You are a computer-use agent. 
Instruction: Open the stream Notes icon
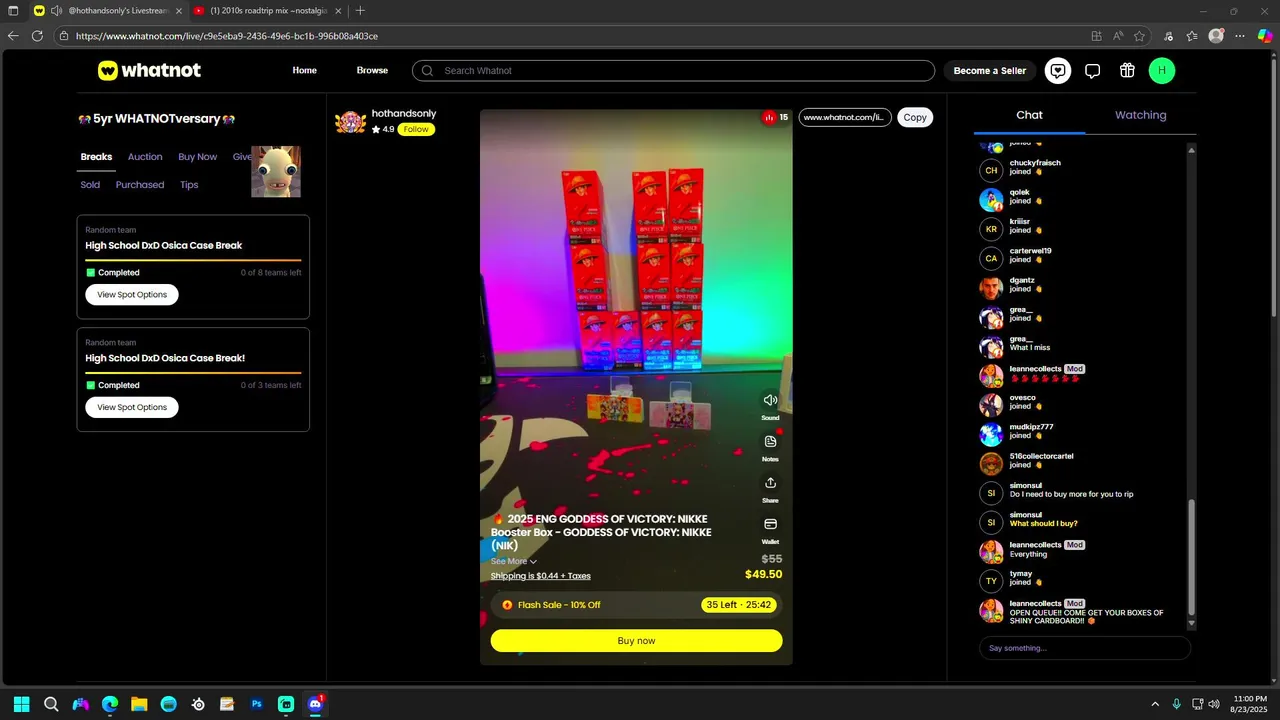pyautogui.click(x=770, y=441)
